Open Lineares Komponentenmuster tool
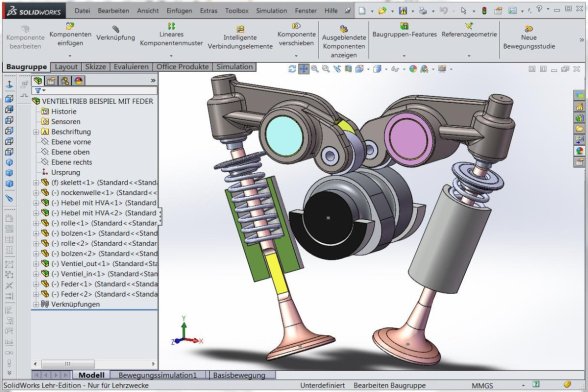The width and height of the screenshot is (588, 392). click(171, 34)
